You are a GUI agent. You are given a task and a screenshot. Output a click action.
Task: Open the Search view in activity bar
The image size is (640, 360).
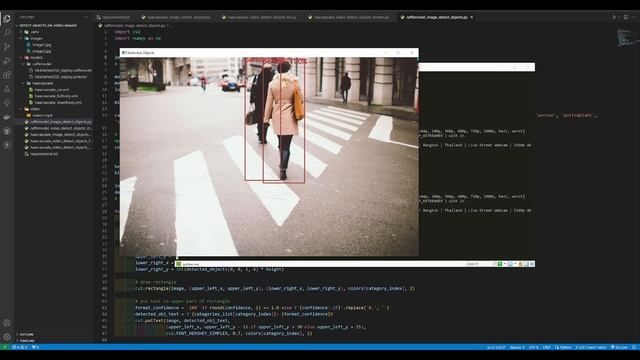click(x=7, y=32)
